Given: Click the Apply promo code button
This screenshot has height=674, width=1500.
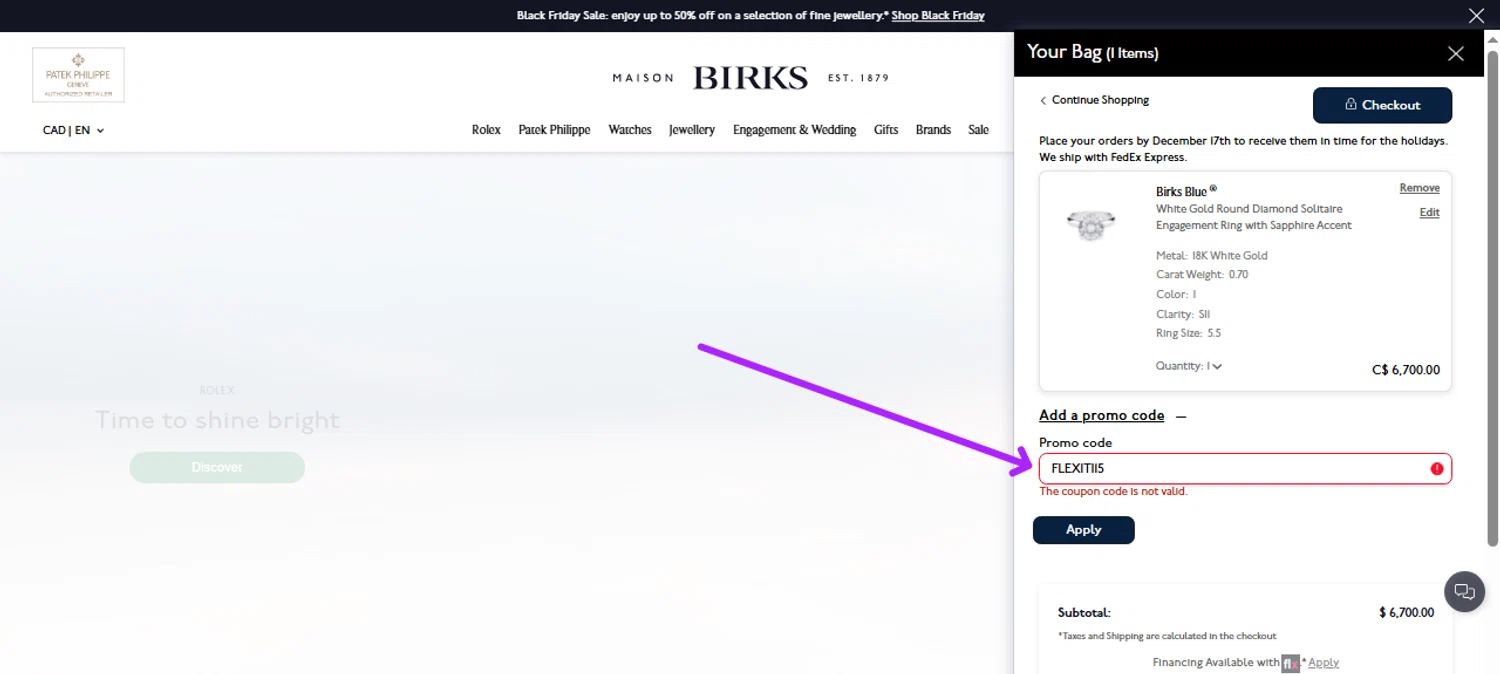Looking at the screenshot, I should 1083,530.
